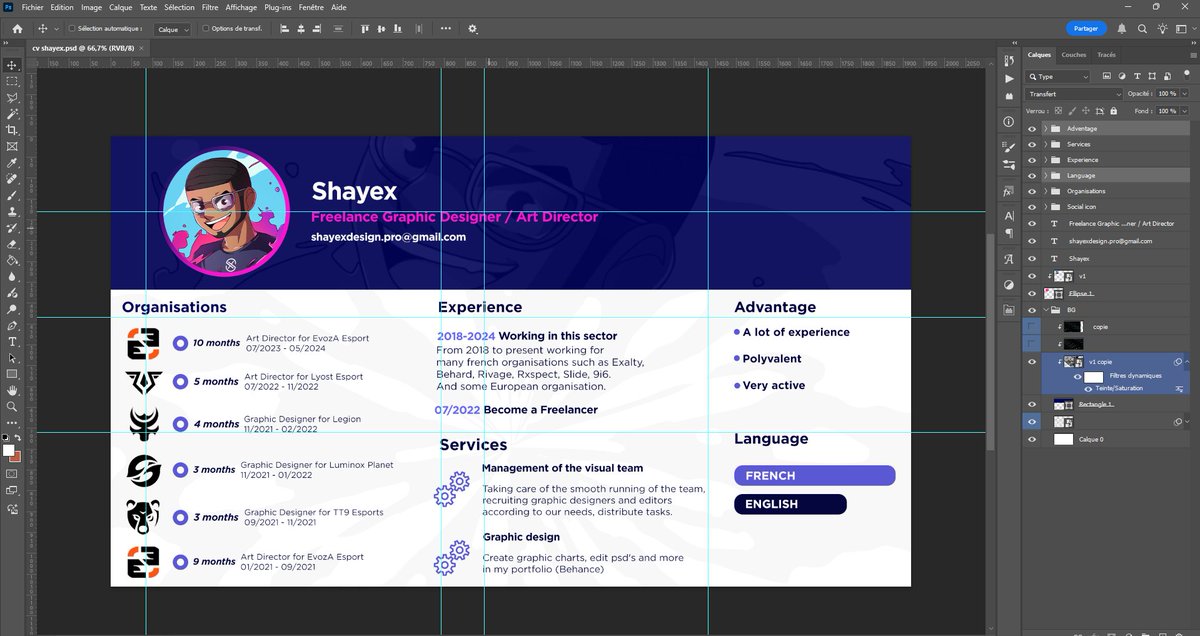The image size is (1200, 636).
Task: Align bottom edges in options bar
Action: click(398, 29)
